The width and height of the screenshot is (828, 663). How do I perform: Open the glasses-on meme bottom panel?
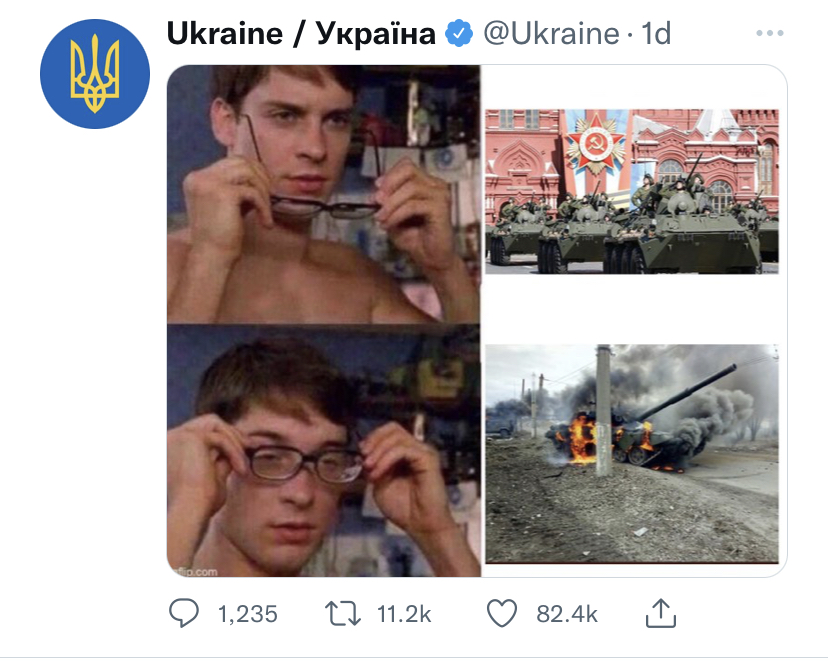click(324, 450)
